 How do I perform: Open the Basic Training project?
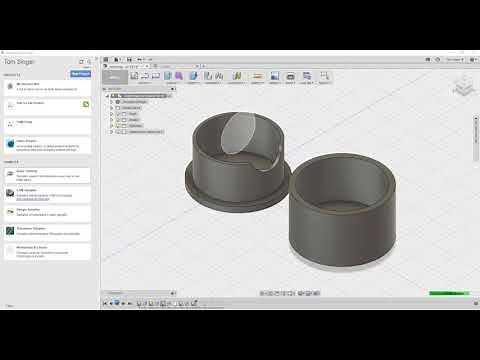(x=47, y=175)
